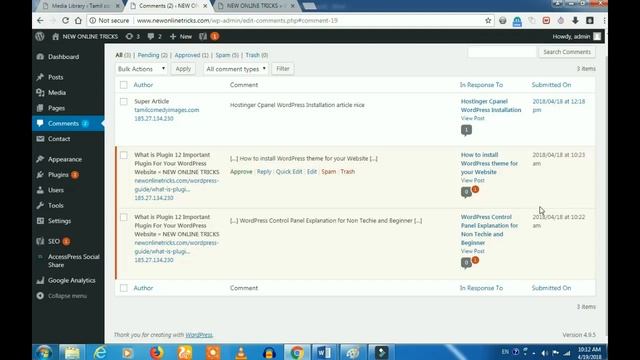Open tamilcomedyimages.com author link
Image resolution: width=640 pixels, height=360 pixels.
click(x=167, y=110)
